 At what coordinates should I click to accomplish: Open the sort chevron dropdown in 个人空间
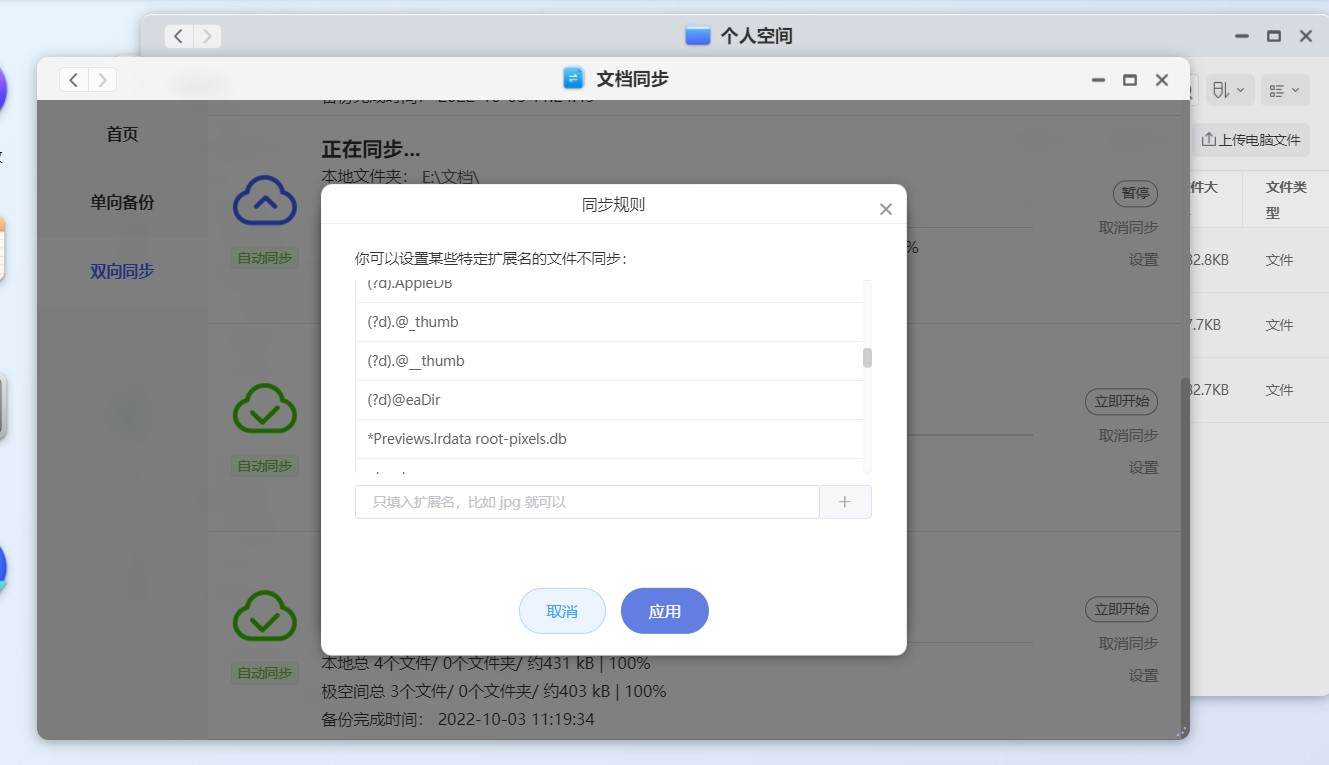point(1243,89)
